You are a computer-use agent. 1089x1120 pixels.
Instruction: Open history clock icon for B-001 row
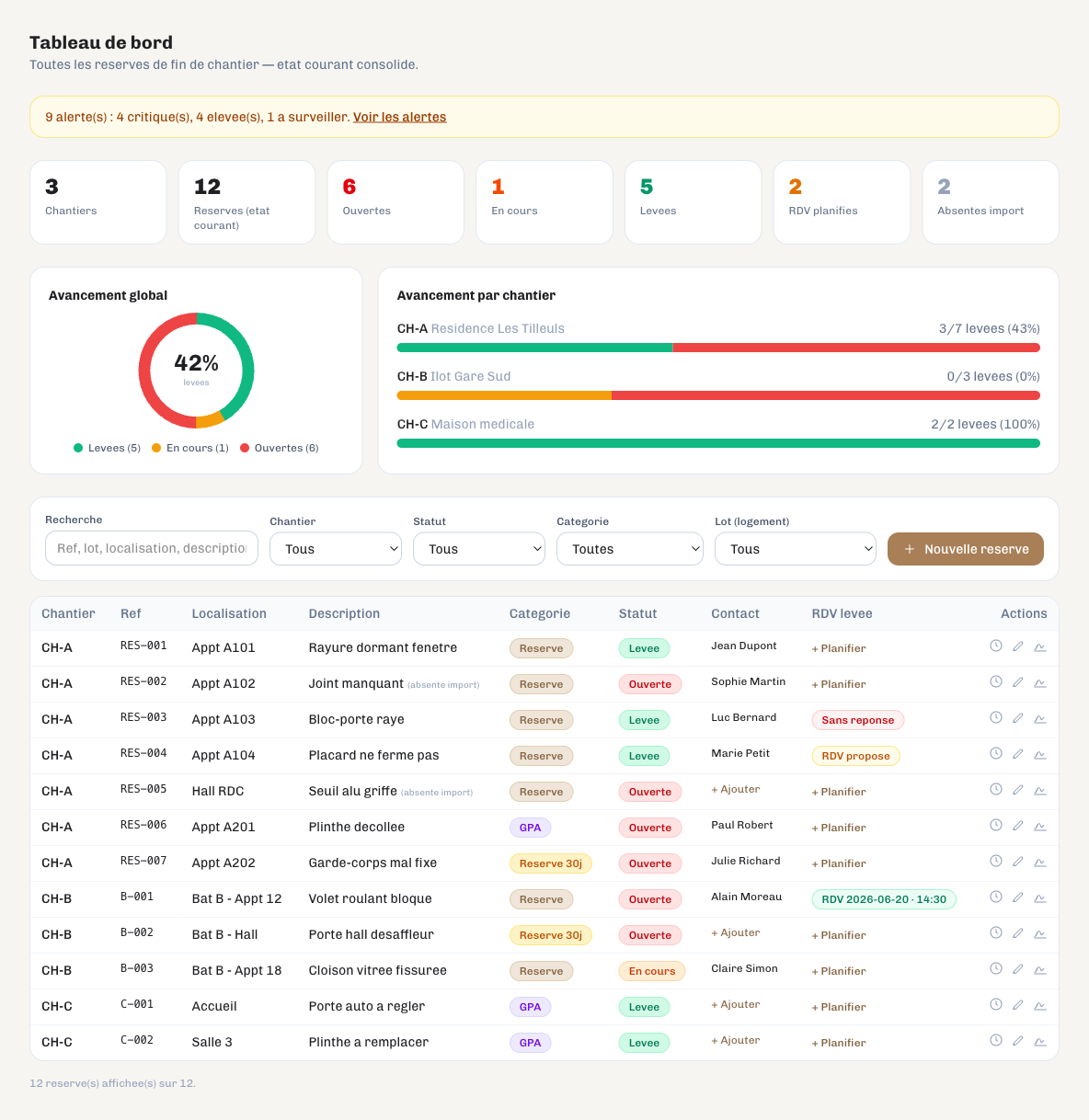tap(995, 897)
